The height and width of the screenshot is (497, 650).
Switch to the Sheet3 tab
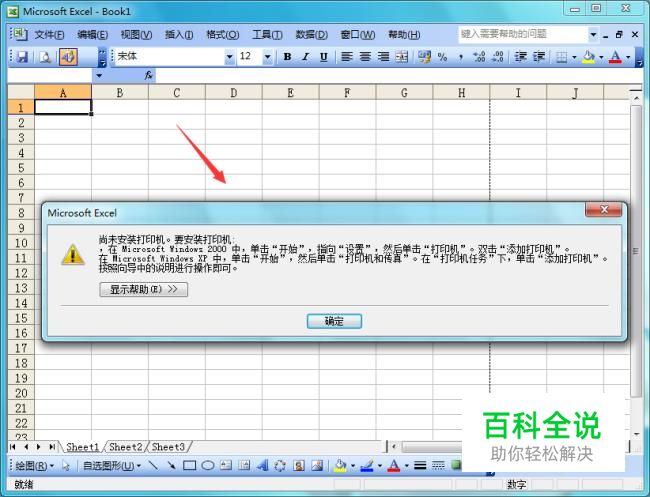(168, 447)
